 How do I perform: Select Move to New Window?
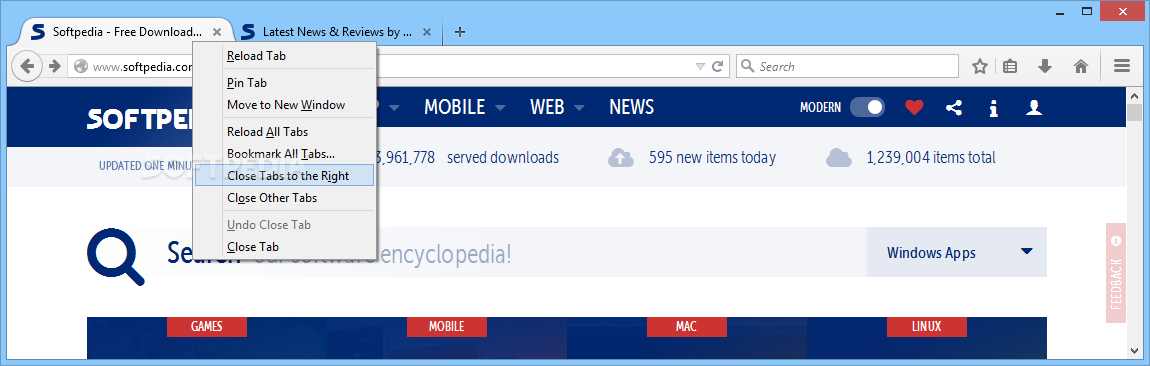(x=285, y=105)
